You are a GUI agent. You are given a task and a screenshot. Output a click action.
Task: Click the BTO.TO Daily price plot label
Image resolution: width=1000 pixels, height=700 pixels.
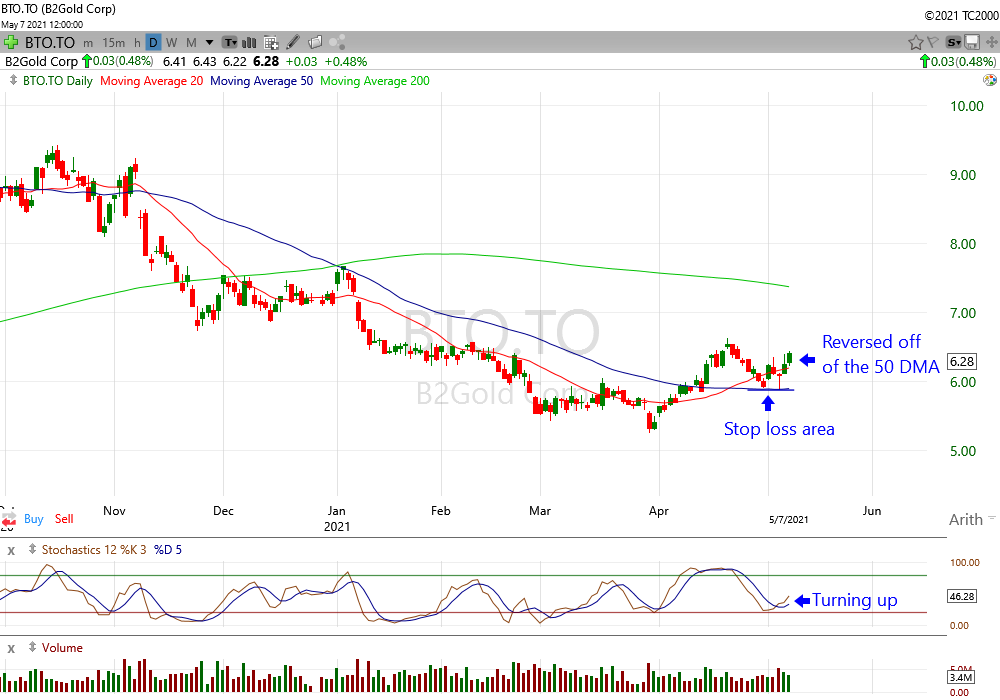(x=57, y=81)
